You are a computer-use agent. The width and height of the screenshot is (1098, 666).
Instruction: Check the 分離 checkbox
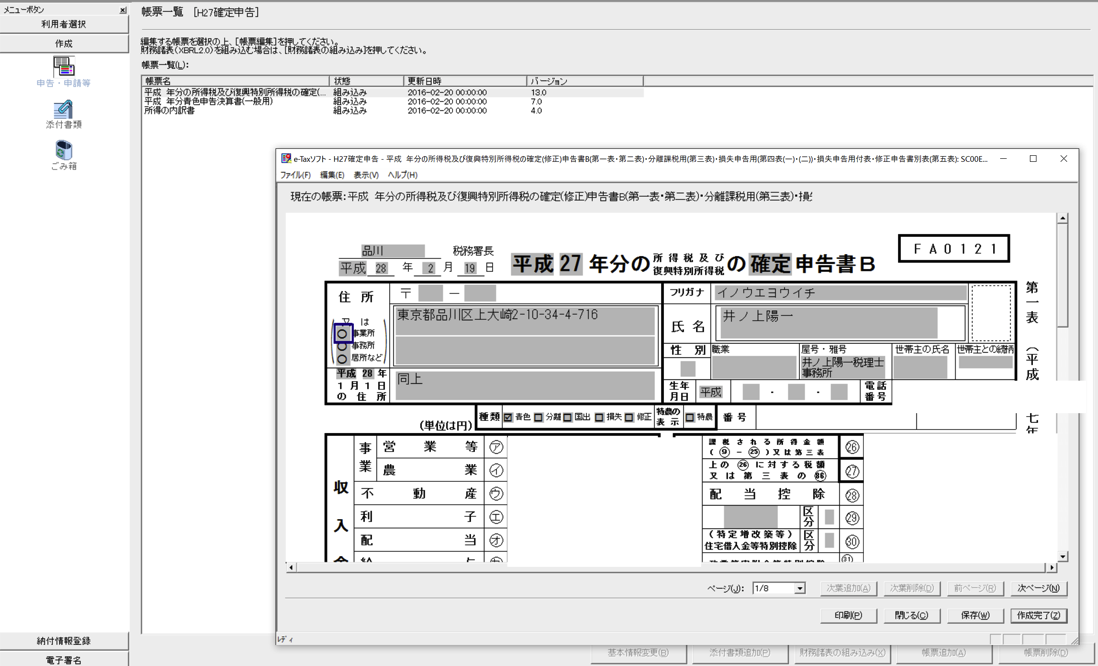point(538,417)
